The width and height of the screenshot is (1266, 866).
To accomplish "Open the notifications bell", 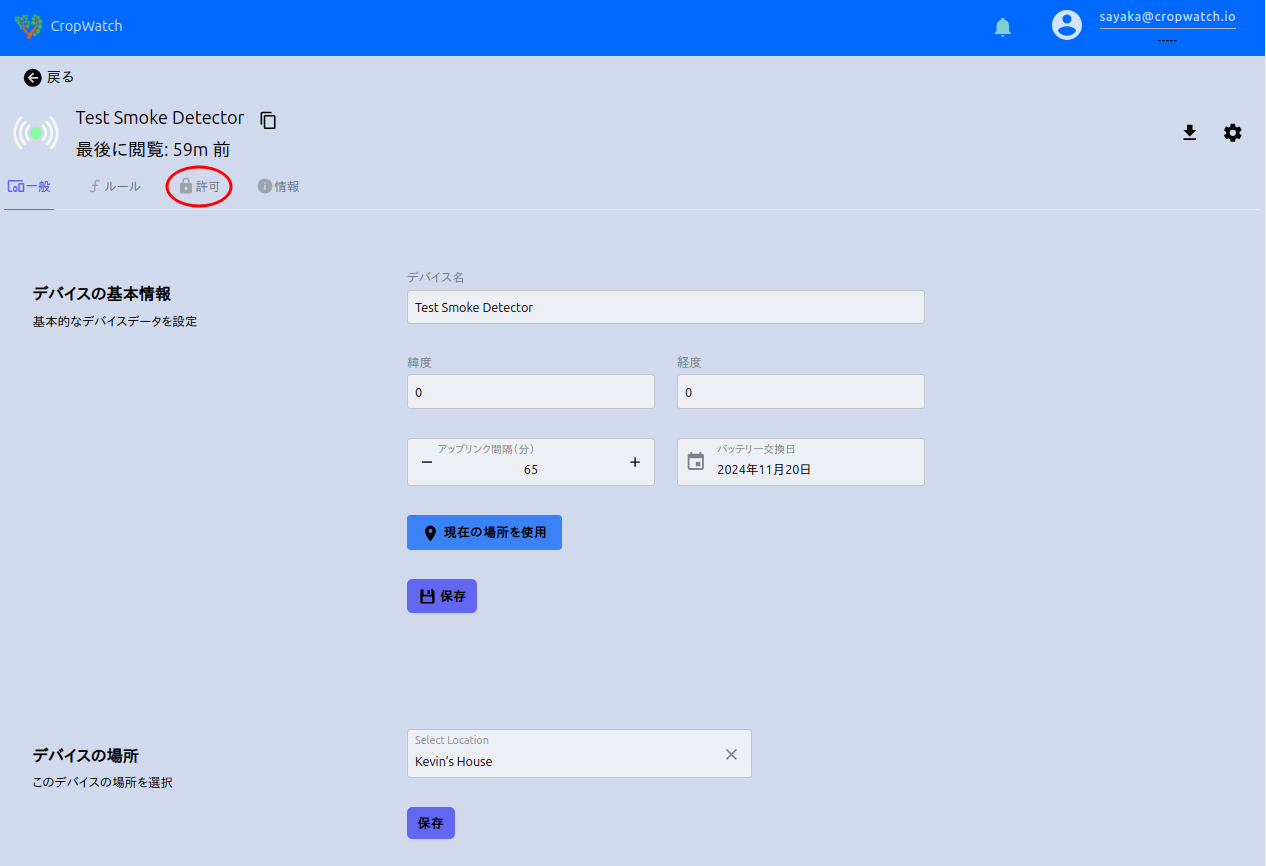I will click(x=1003, y=27).
